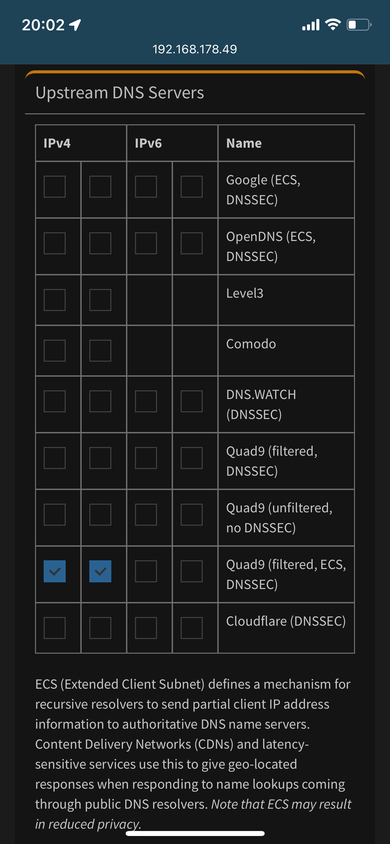The width and height of the screenshot is (390, 844).
Task: Check first IPv6 box for DNS.WATCH
Action: 146,402
